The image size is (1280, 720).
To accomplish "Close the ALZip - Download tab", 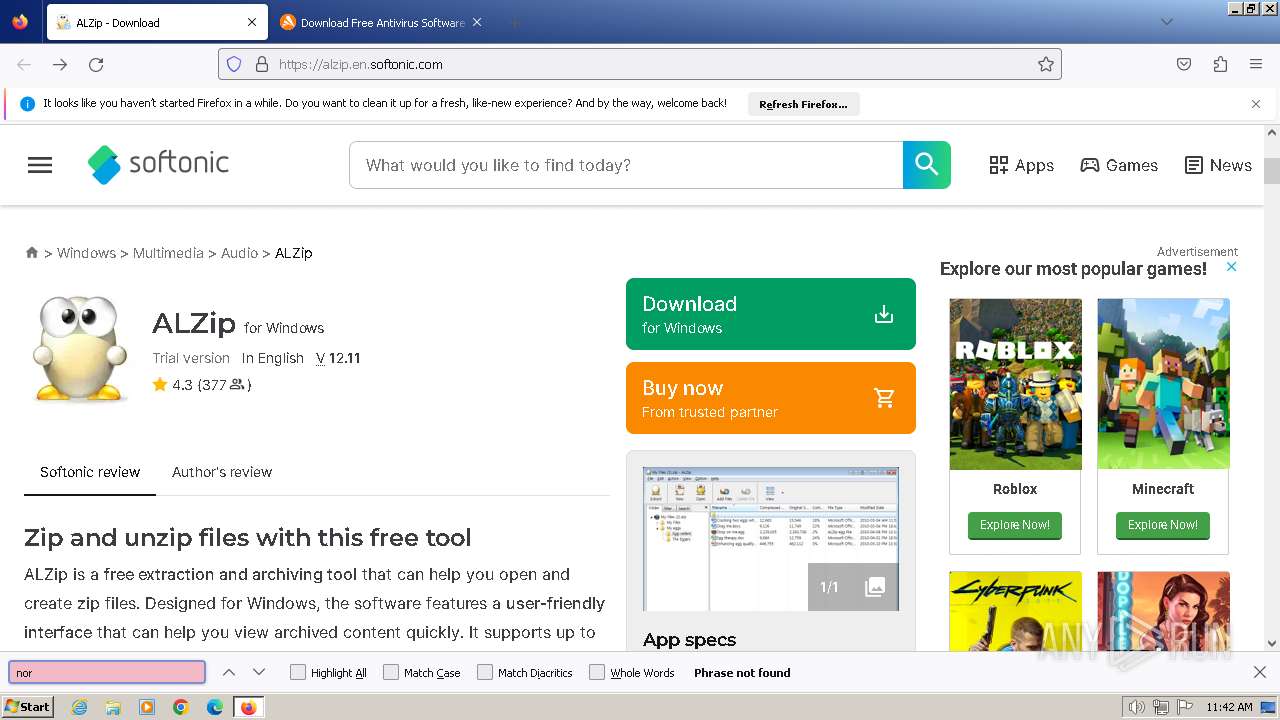I will tap(252, 22).
